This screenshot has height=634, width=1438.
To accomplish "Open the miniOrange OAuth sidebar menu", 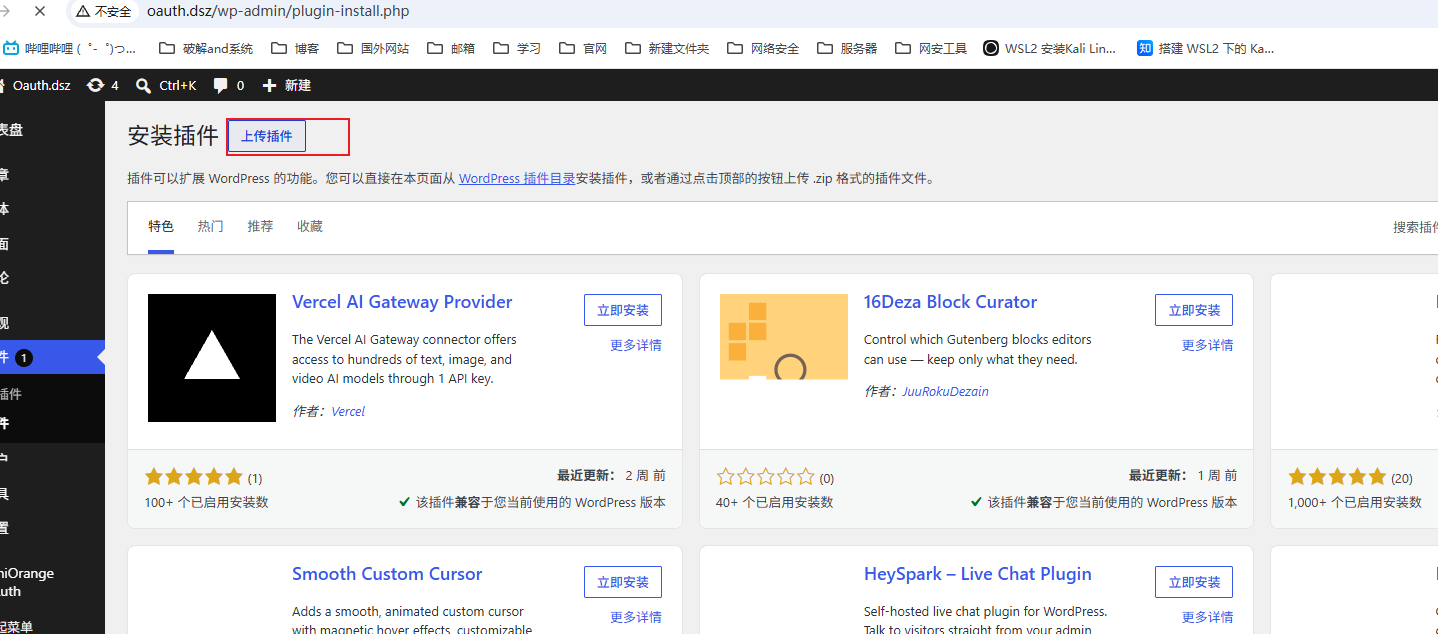I will tap(52, 582).
